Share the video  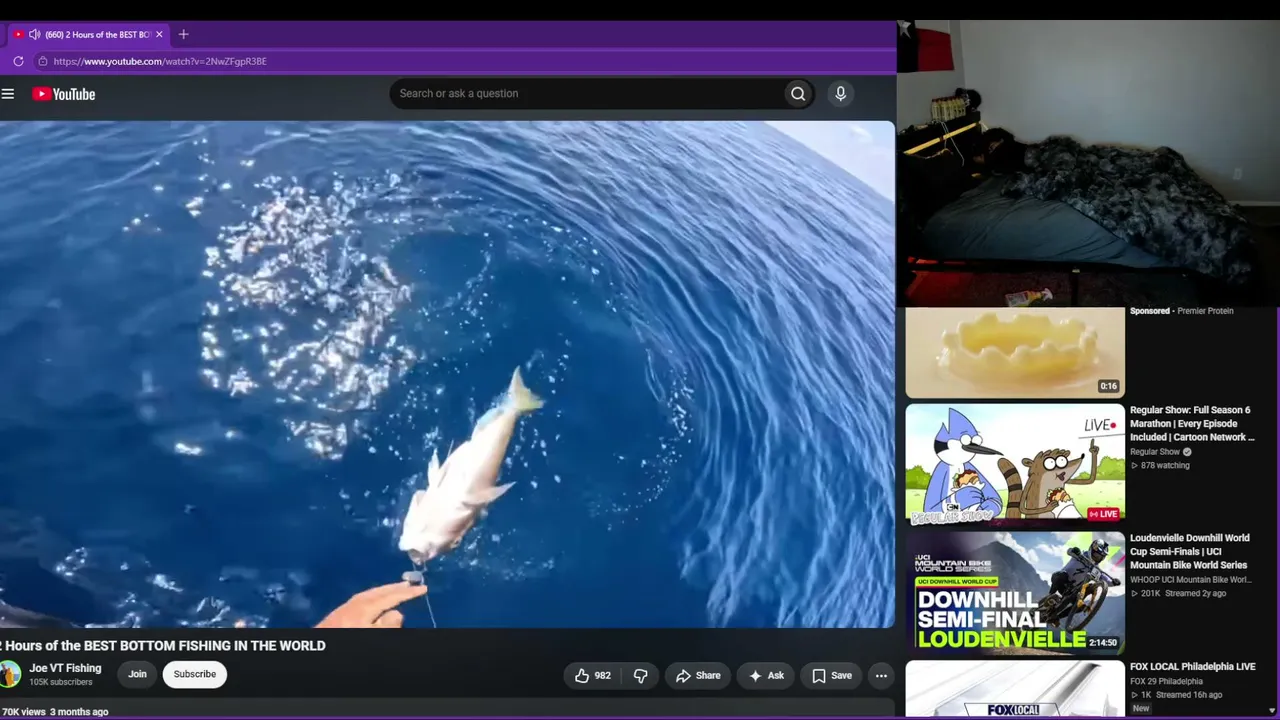[x=698, y=676]
